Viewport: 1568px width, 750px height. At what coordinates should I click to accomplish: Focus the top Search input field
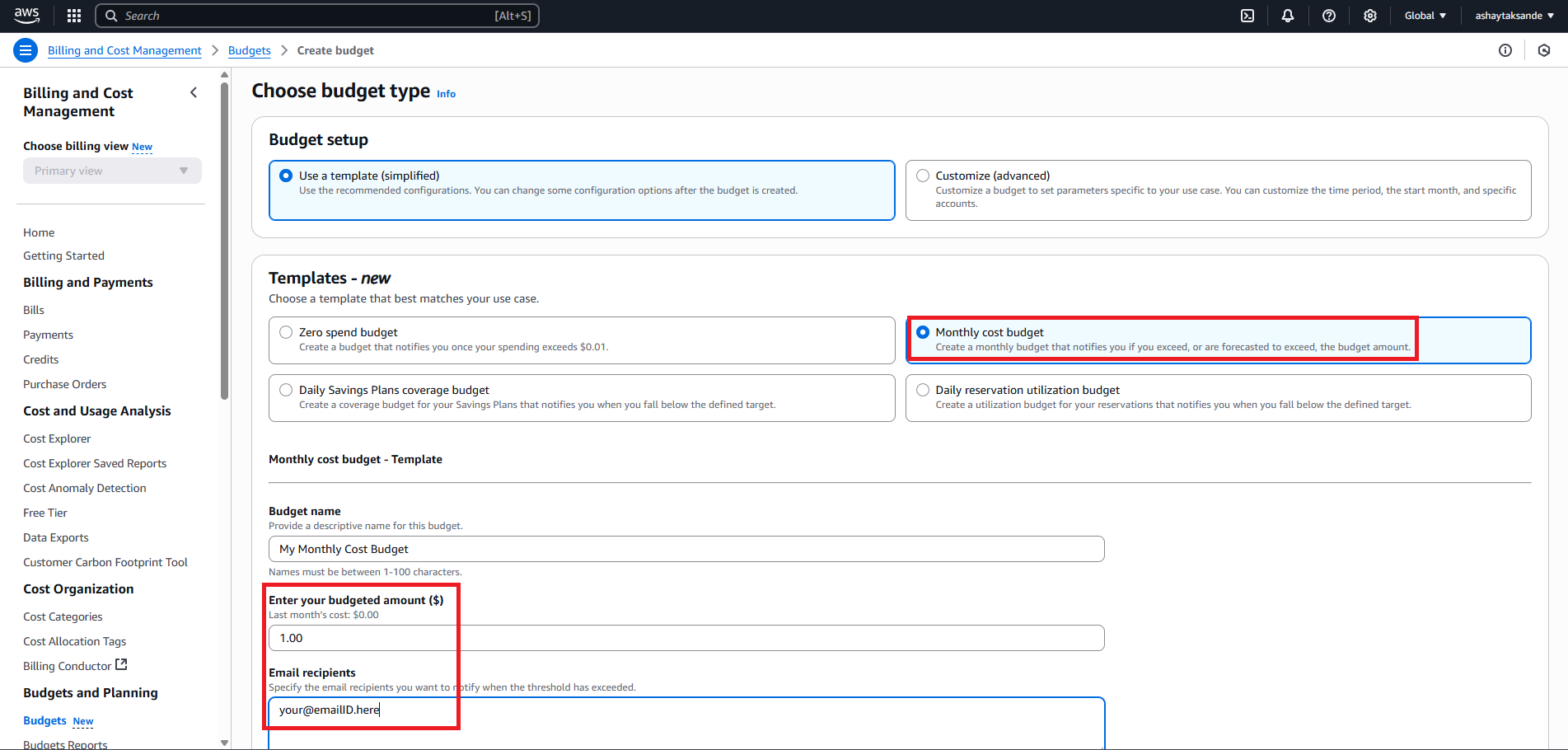pos(317,16)
